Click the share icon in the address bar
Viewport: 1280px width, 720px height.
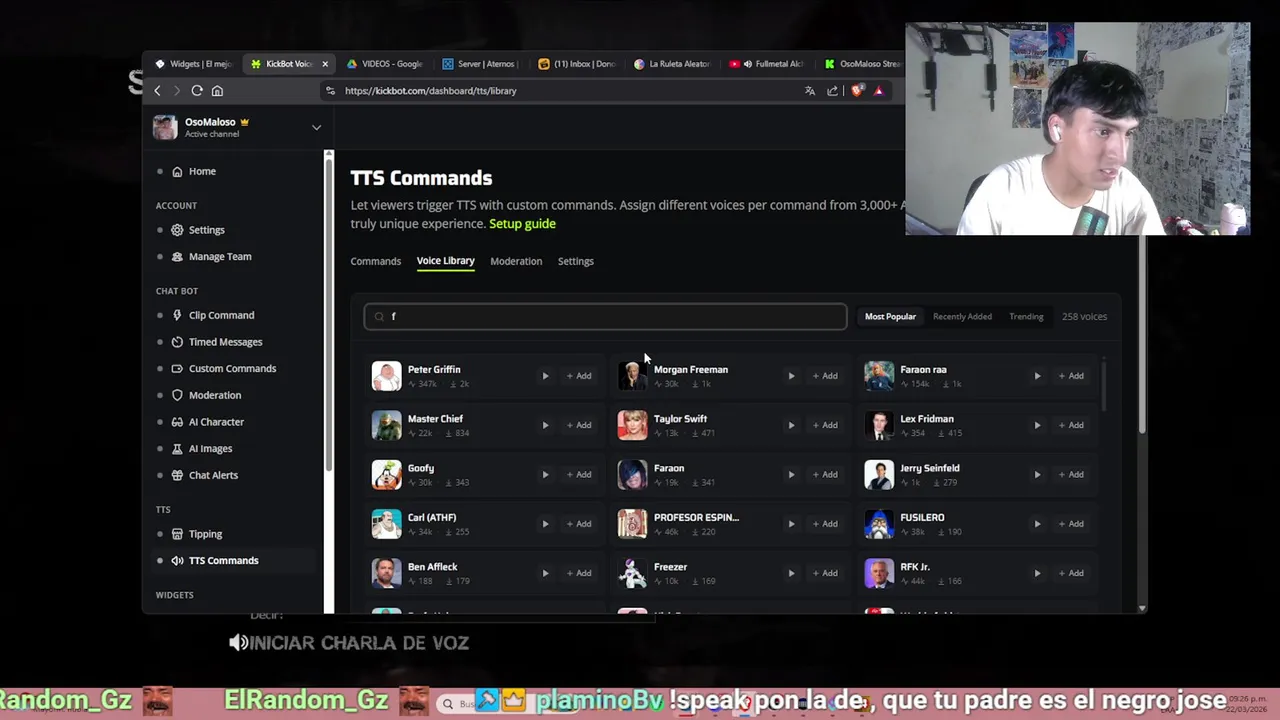[x=832, y=91]
